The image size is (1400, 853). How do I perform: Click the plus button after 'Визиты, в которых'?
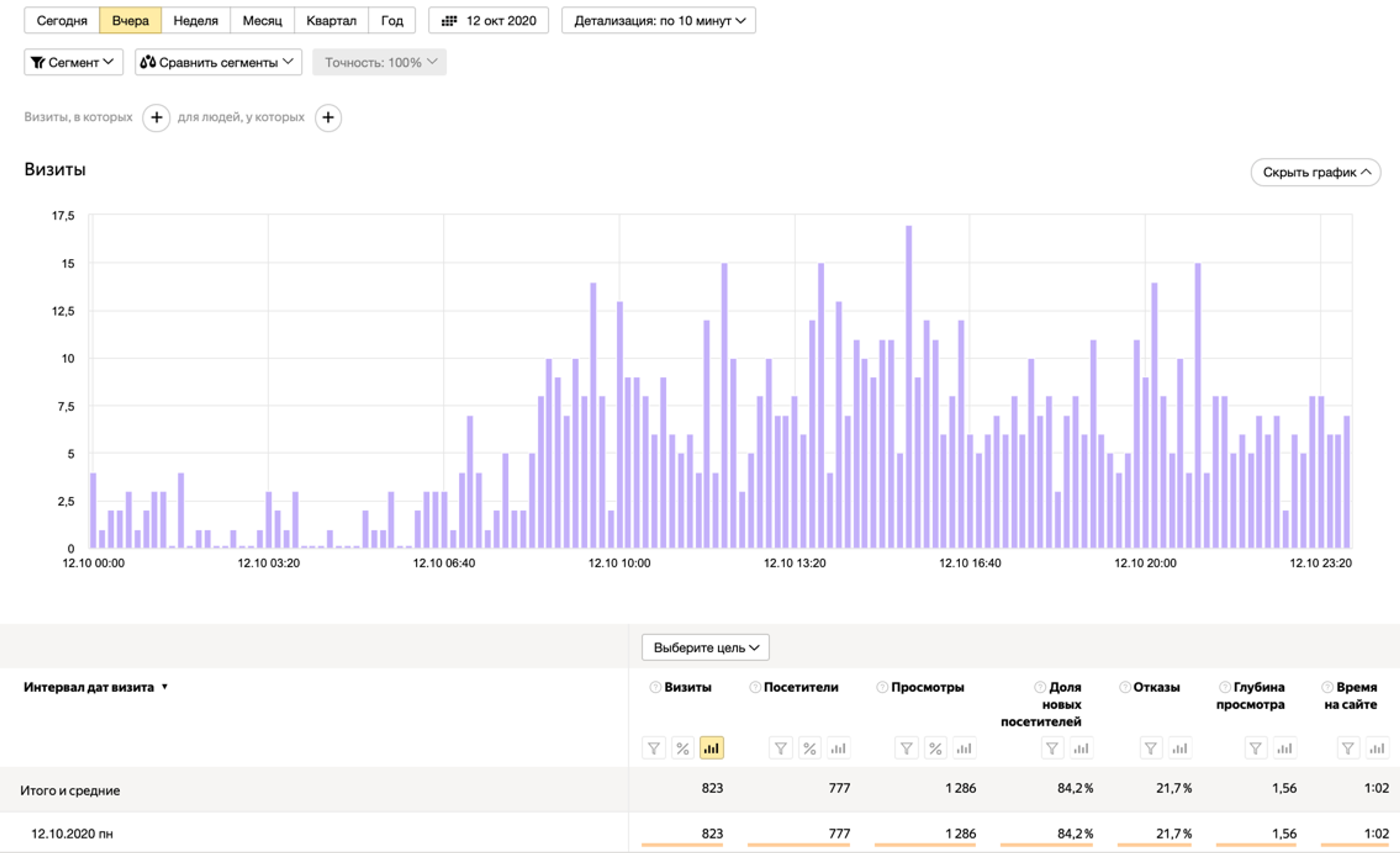click(156, 118)
